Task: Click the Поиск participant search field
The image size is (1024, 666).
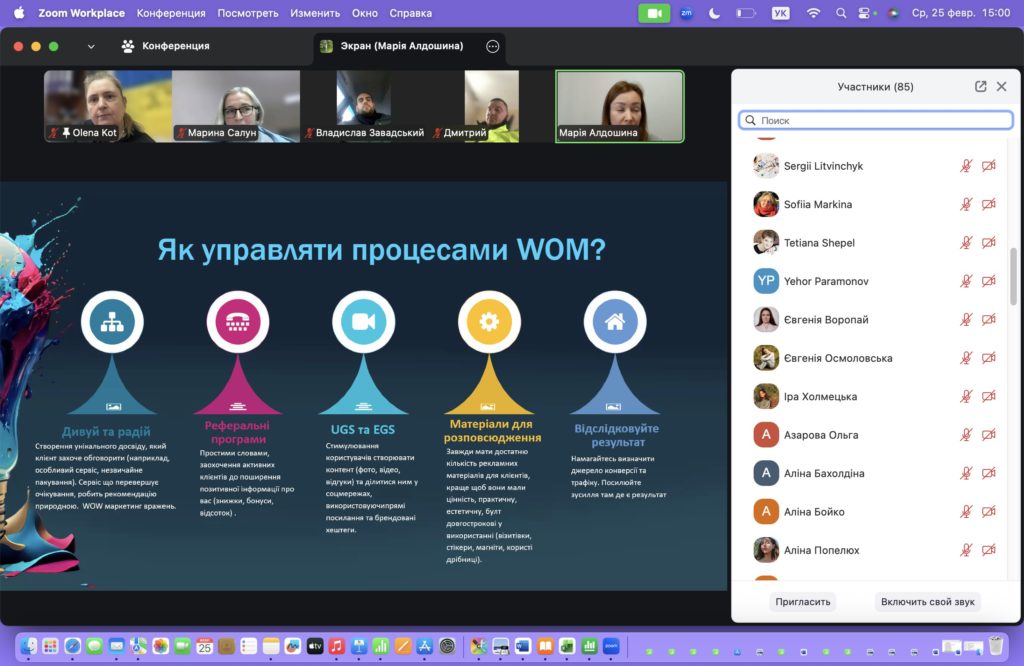Action: pyautogui.click(x=876, y=120)
